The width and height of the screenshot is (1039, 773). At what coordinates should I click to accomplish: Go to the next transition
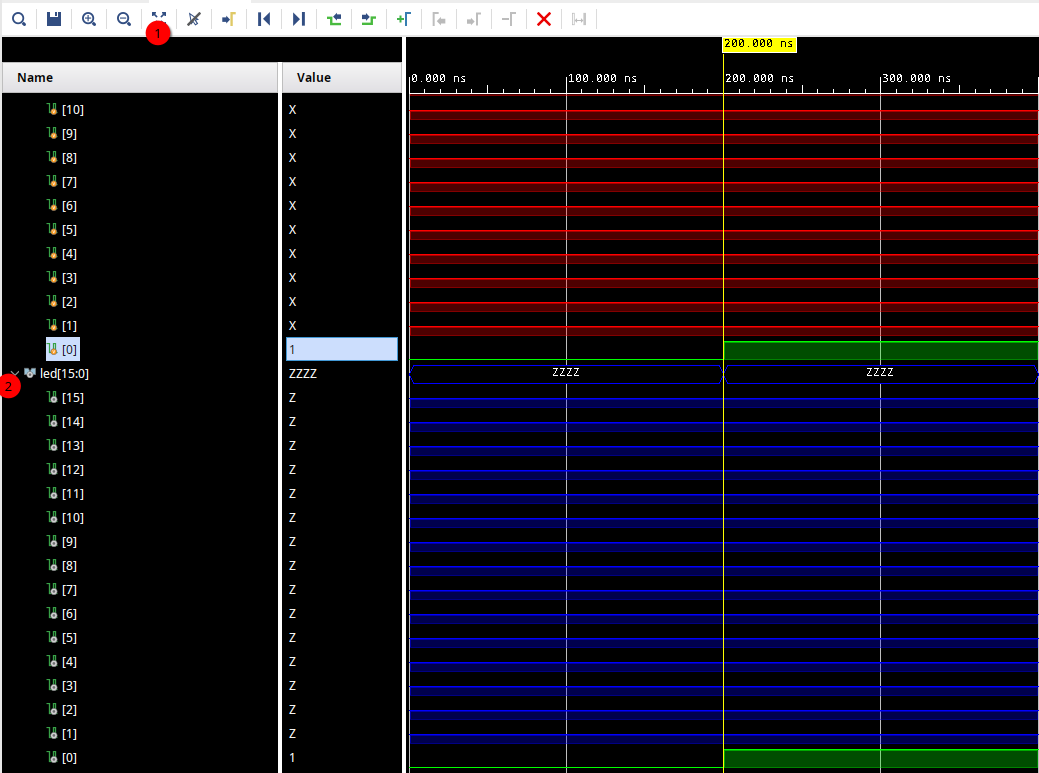(x=369, y=19)
